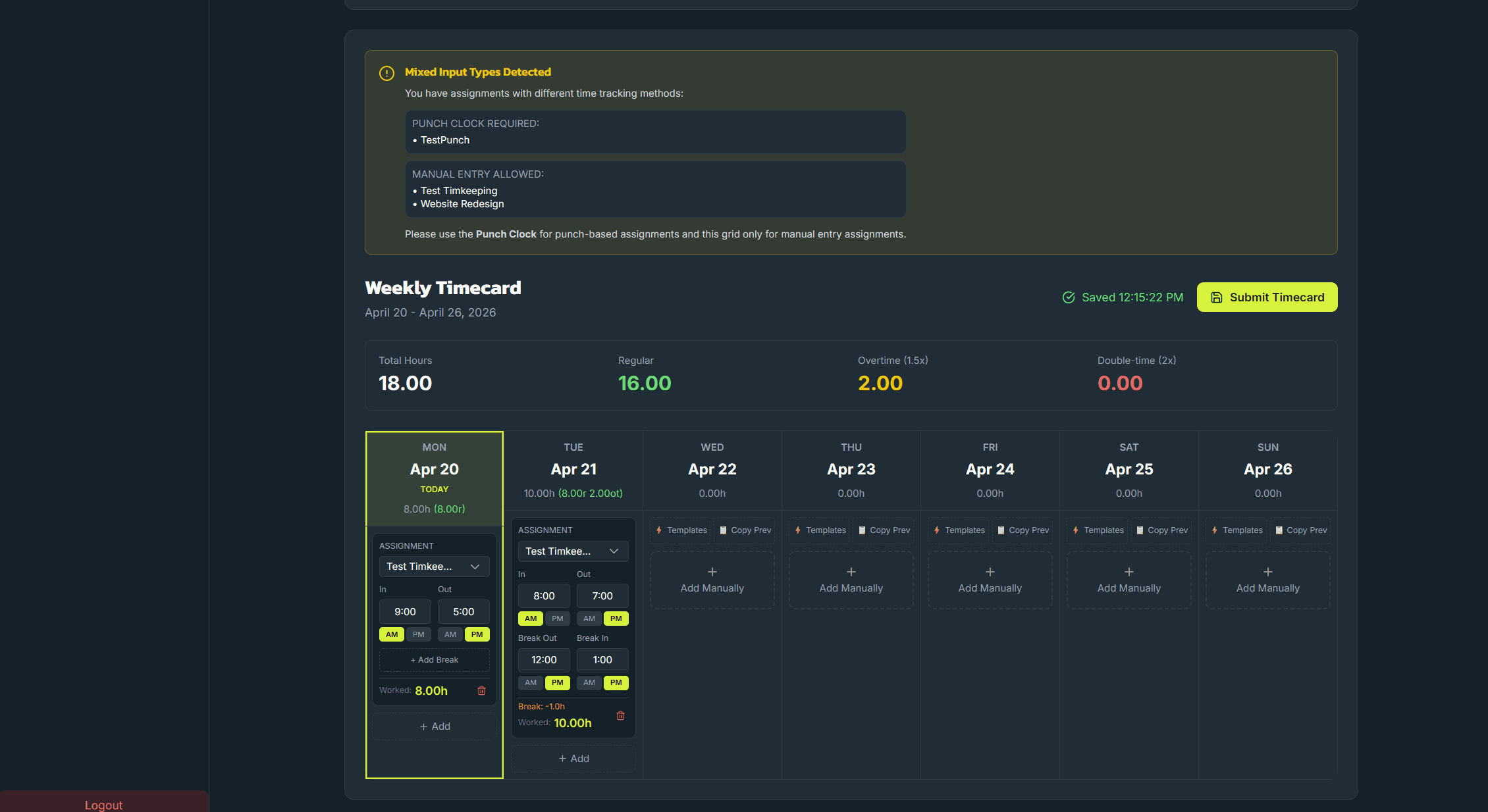Select the Sat Apr 25 day header

(x=1129, y=470)
